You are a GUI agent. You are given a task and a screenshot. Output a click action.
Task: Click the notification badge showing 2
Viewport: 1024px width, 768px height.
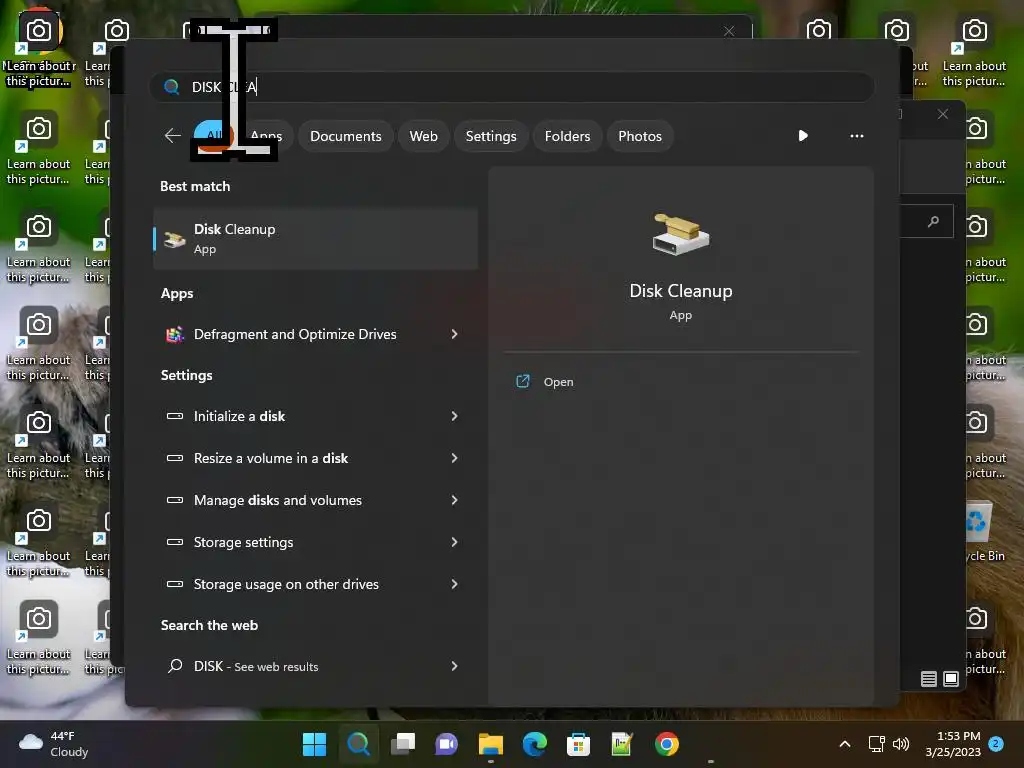click(996, 744)
